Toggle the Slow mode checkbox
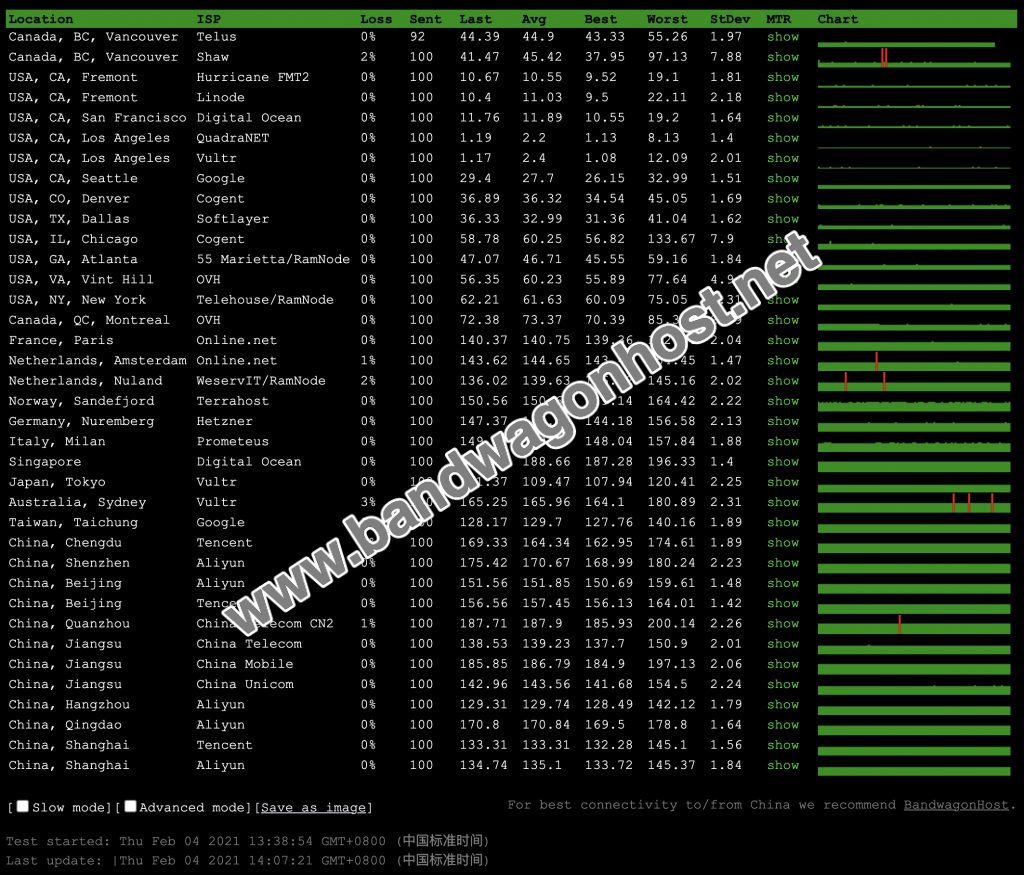Viewport: 1024px width, 875px height. pos(22,806)
